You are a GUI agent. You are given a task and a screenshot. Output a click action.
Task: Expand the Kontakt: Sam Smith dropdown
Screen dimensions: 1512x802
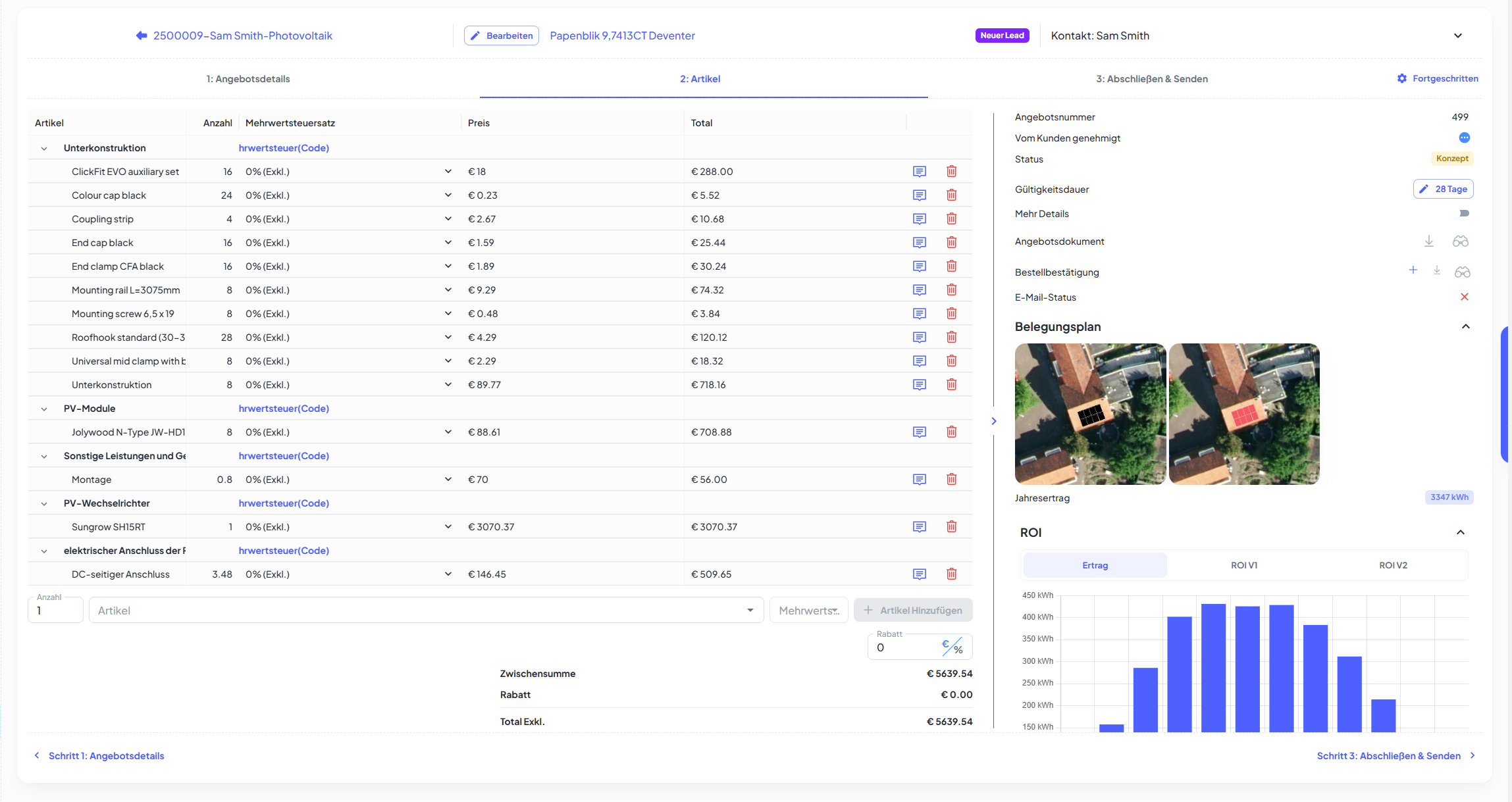click(x=1458, y=36)
